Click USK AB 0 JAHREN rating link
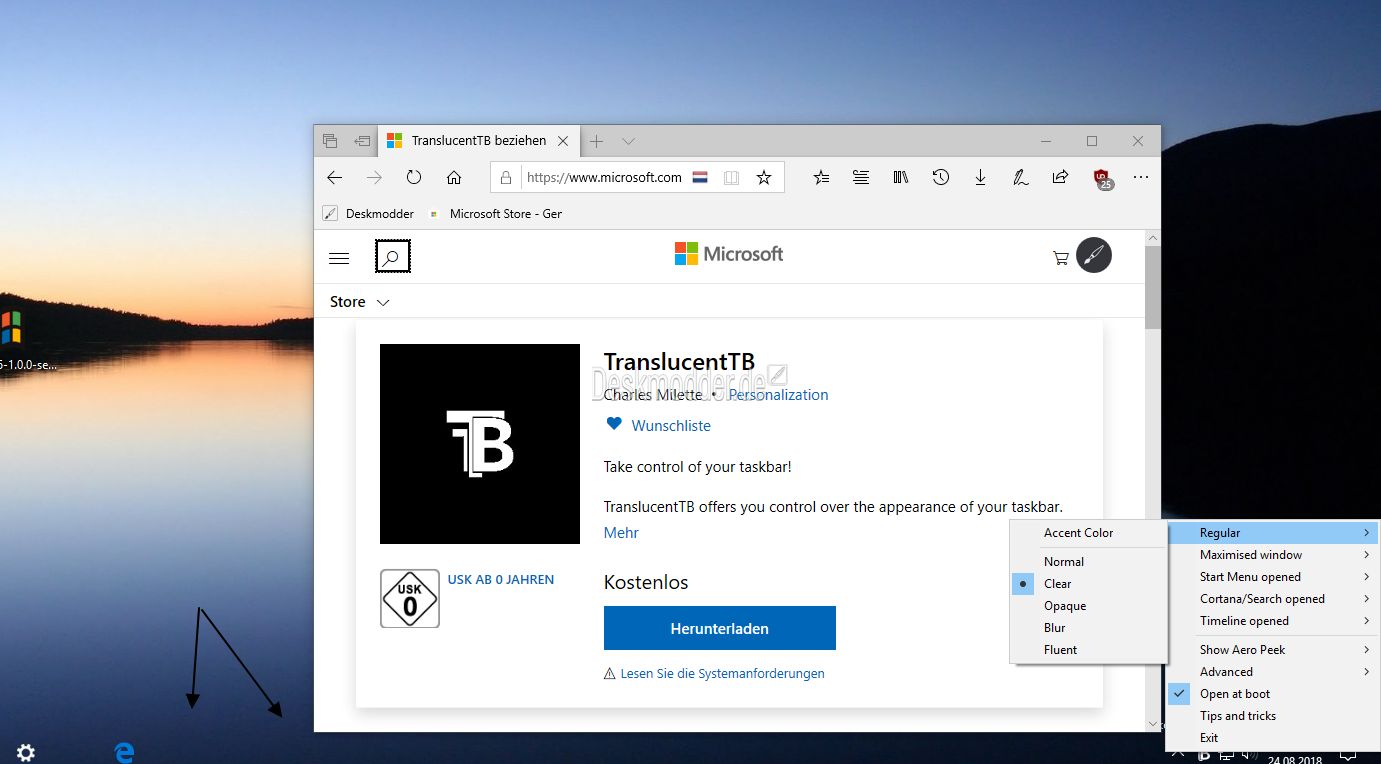The width and height of the screenshot is (1381, 764). (500, 580)
